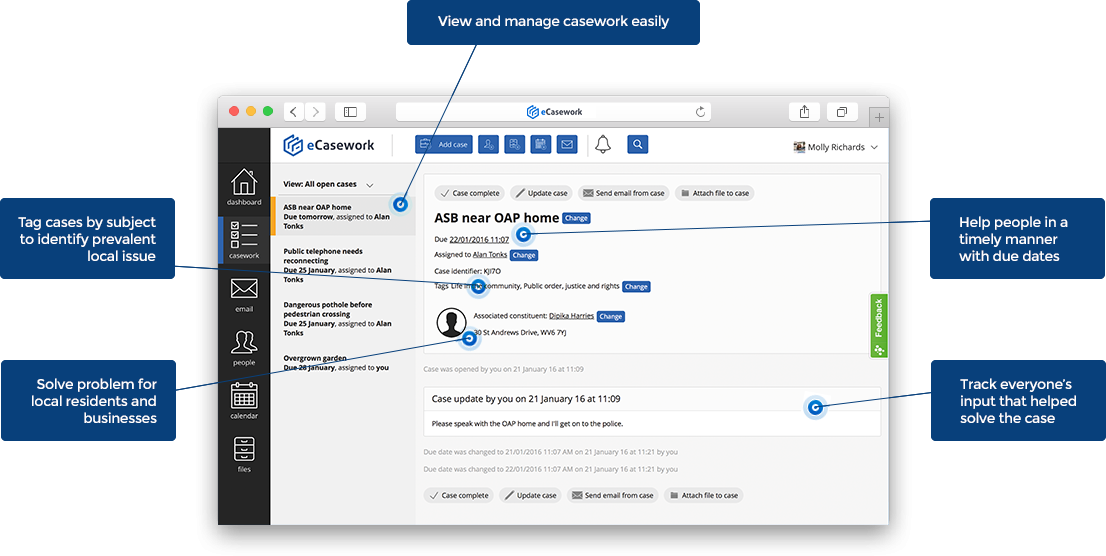
Task: Click the bottom Attach file to case button
Action: pyautogui.click(x=704, y=495)
